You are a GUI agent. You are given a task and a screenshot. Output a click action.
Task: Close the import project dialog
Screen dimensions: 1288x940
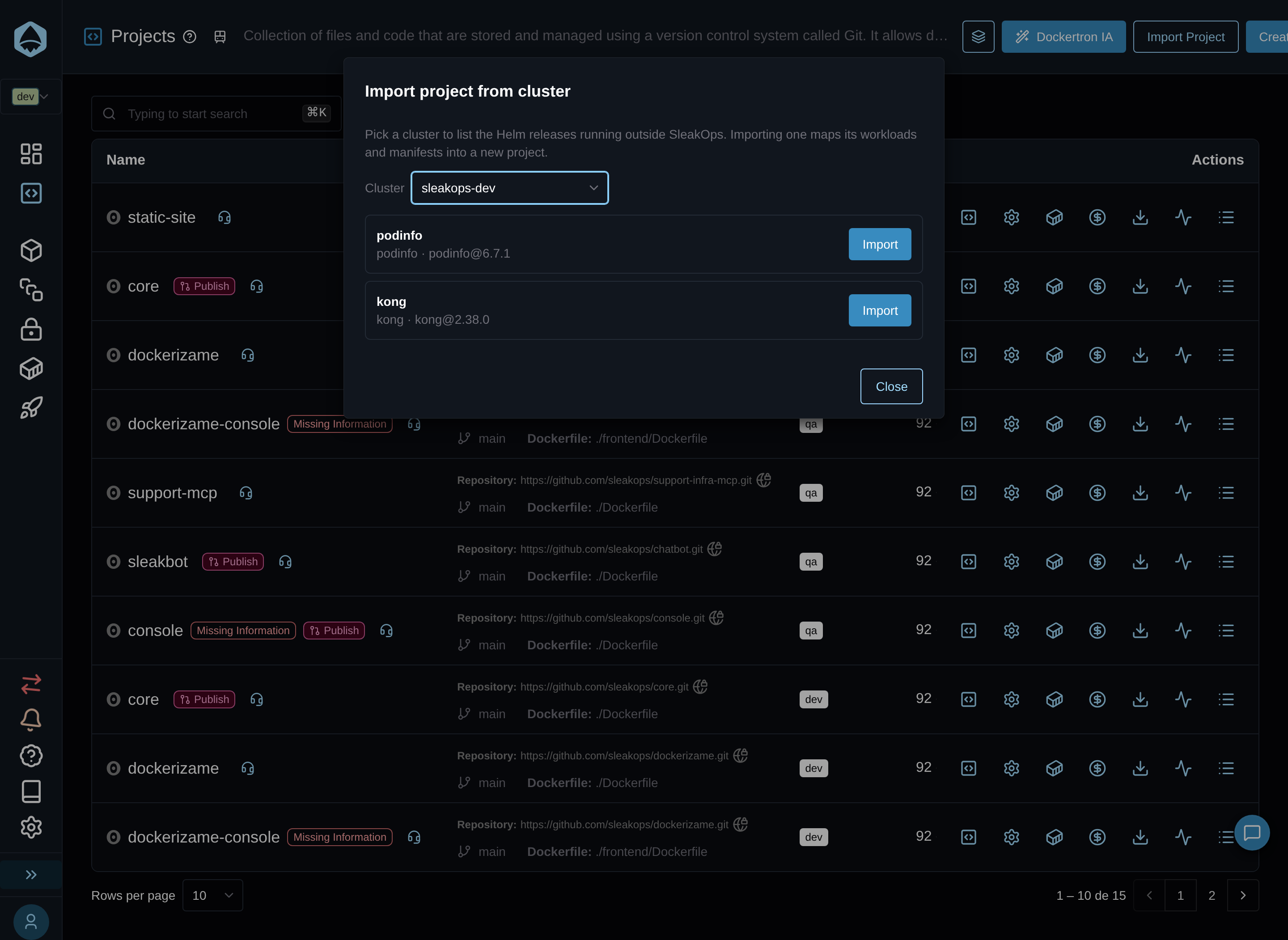point(891,386)
